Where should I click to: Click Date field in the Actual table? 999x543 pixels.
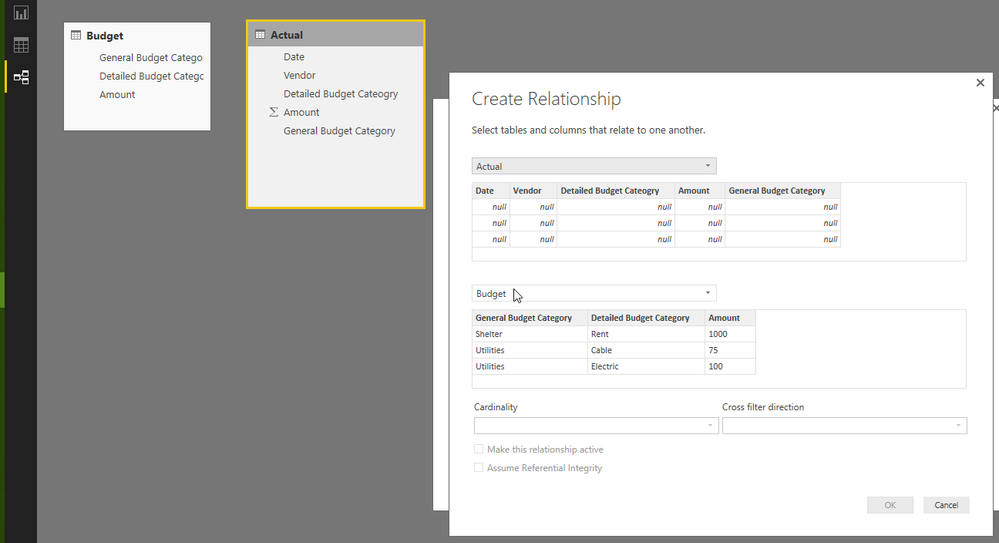(x=294, y=57)
